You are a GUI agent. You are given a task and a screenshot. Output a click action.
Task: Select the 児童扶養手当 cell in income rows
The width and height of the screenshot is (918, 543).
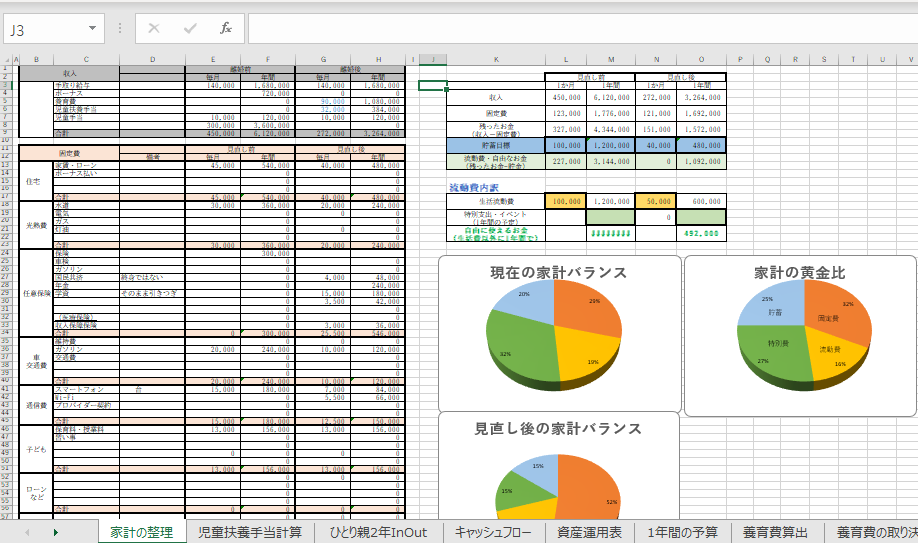tap(86, 110)
